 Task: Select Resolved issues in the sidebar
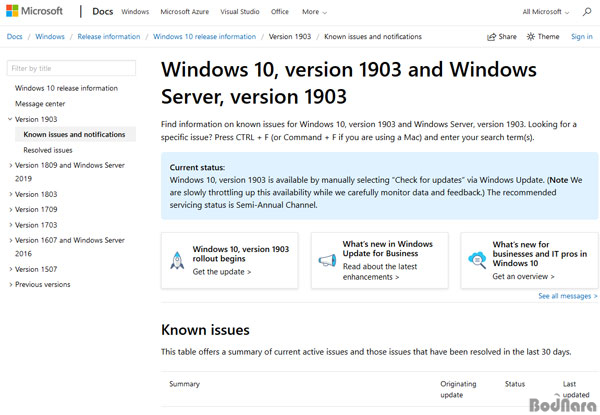pos(48,149)
